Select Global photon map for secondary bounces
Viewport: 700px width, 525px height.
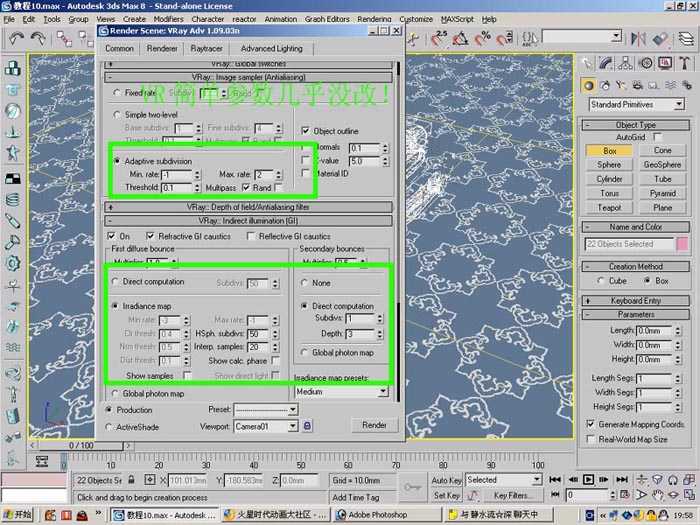coord(304,352)
